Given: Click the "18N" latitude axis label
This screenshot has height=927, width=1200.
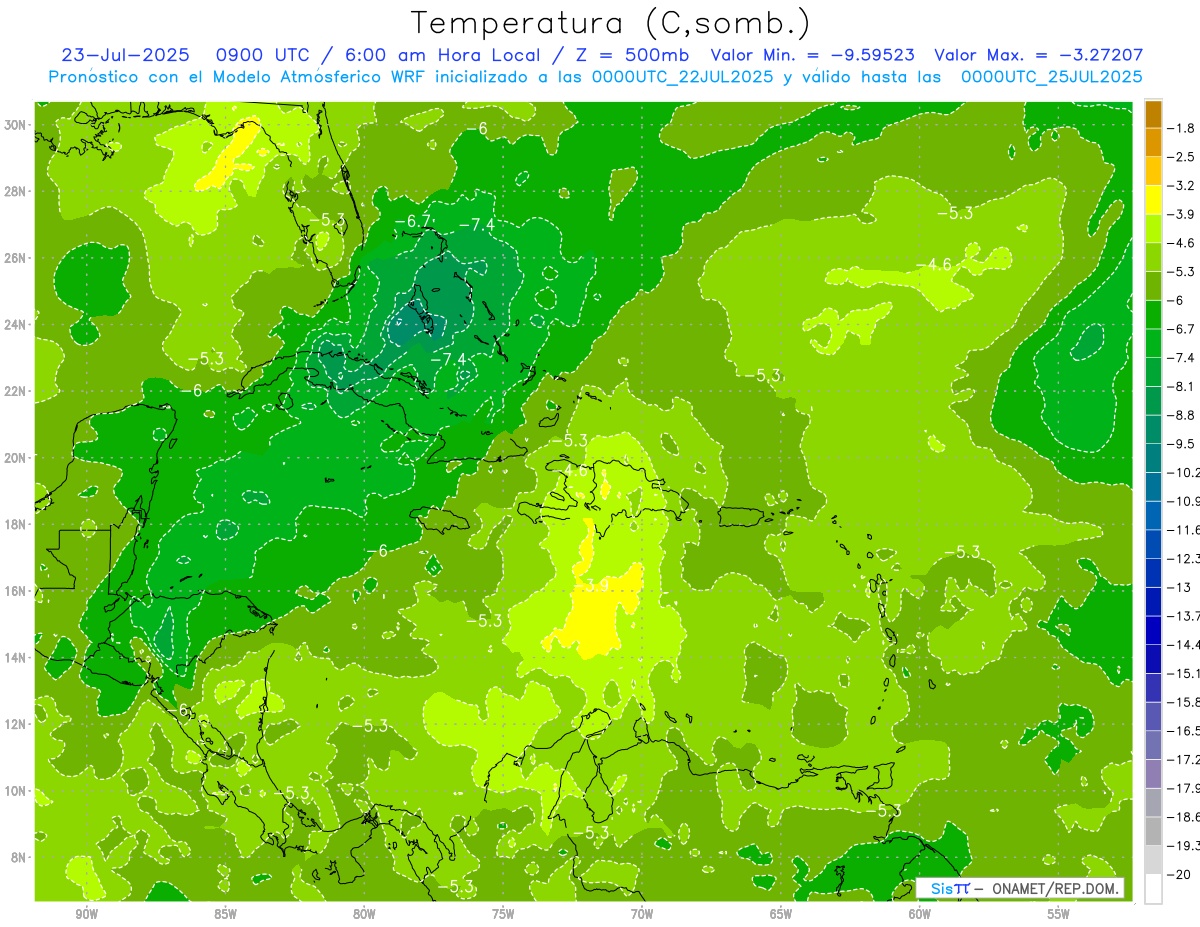Looking at the screenshot, I should pyautogui.click(x=16, y=524).
